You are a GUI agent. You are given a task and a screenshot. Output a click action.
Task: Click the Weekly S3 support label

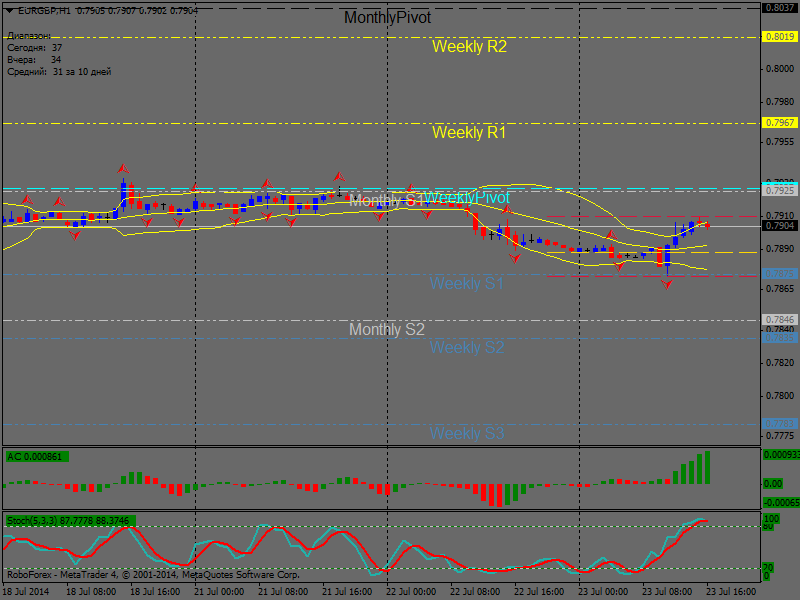pyautogui.click(x=467, y=433)
